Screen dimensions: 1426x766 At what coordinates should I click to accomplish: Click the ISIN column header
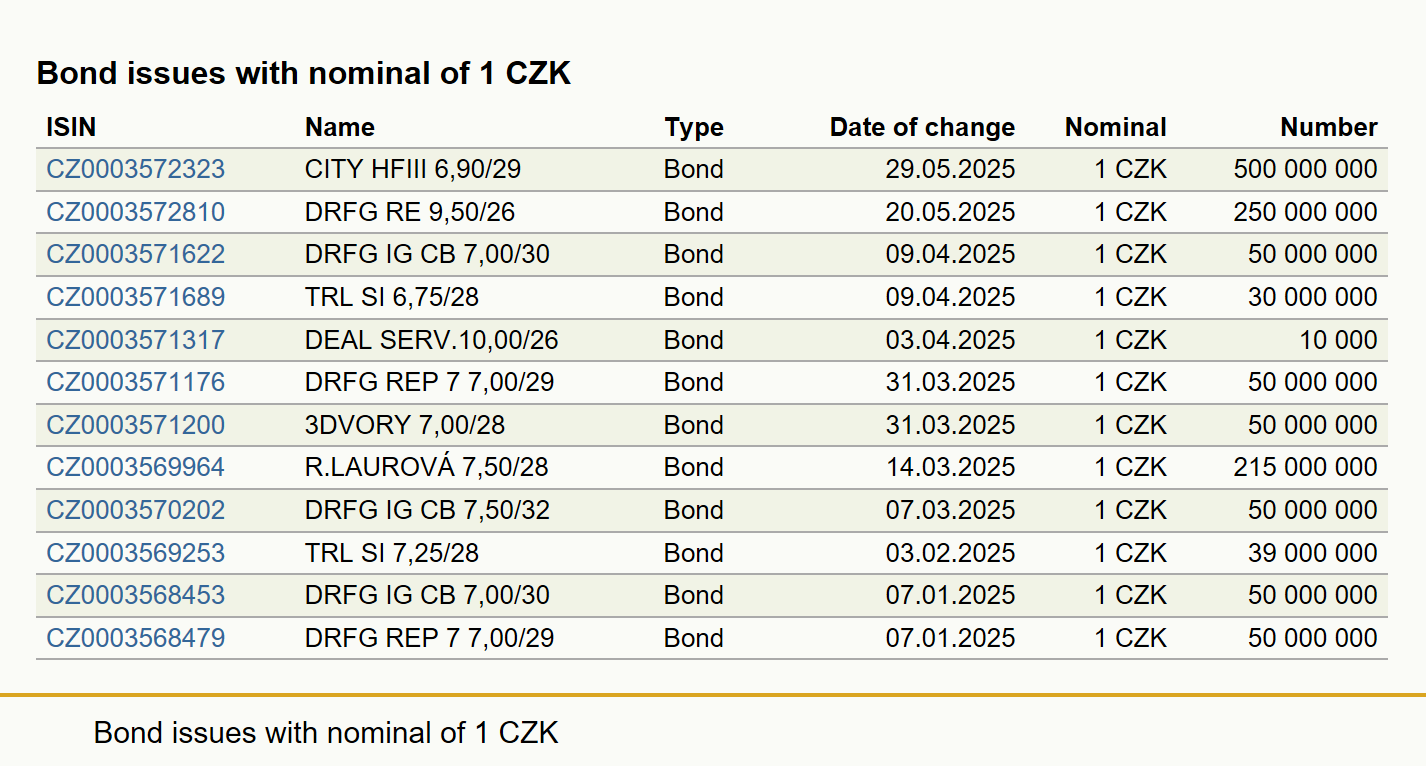coord(71,127)
